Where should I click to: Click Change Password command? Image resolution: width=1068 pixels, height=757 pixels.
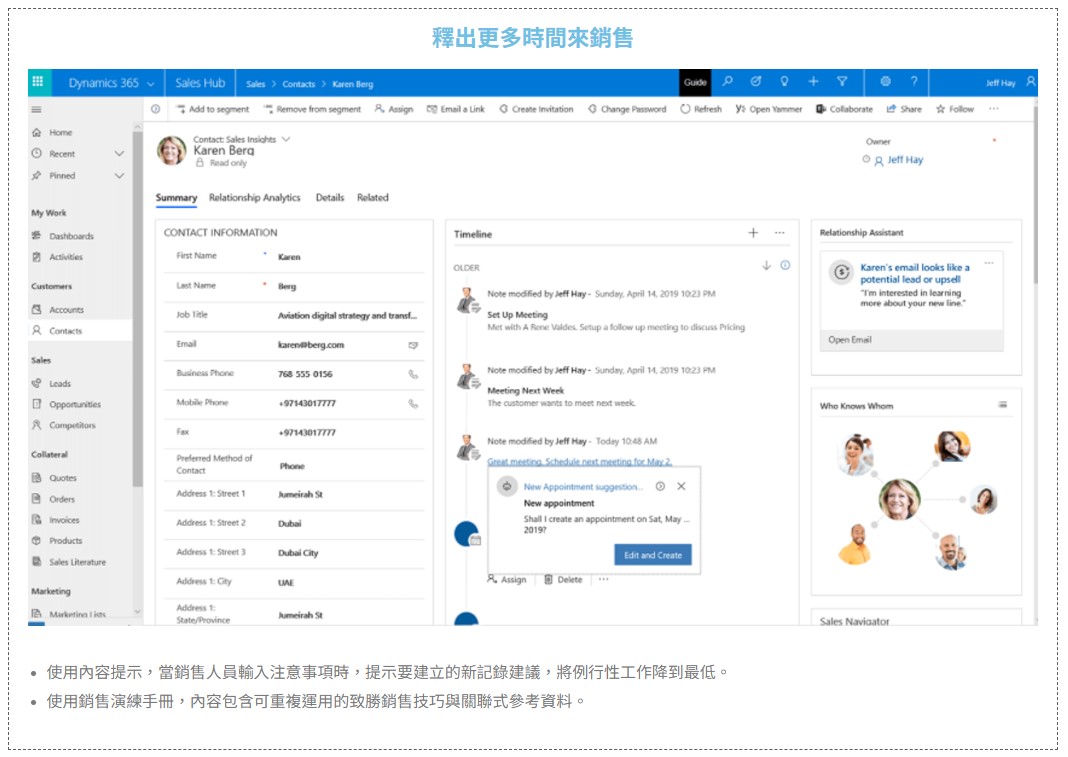(627, 109)
